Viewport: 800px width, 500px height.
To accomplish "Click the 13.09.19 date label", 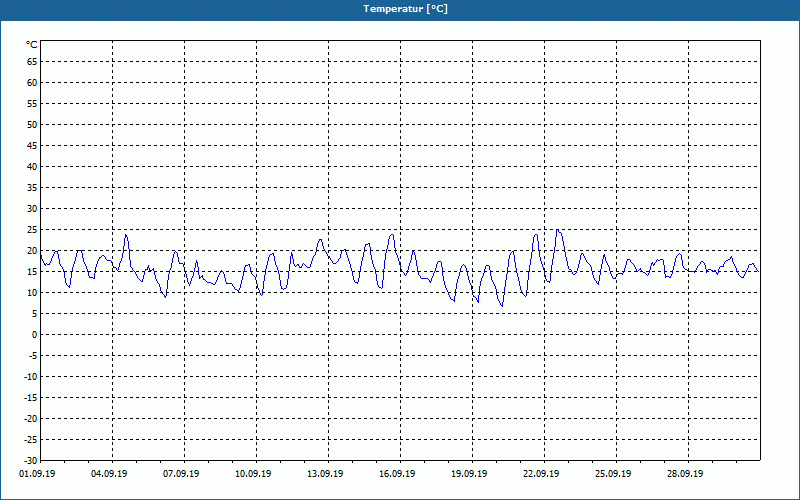I will (x=325, y=474).
